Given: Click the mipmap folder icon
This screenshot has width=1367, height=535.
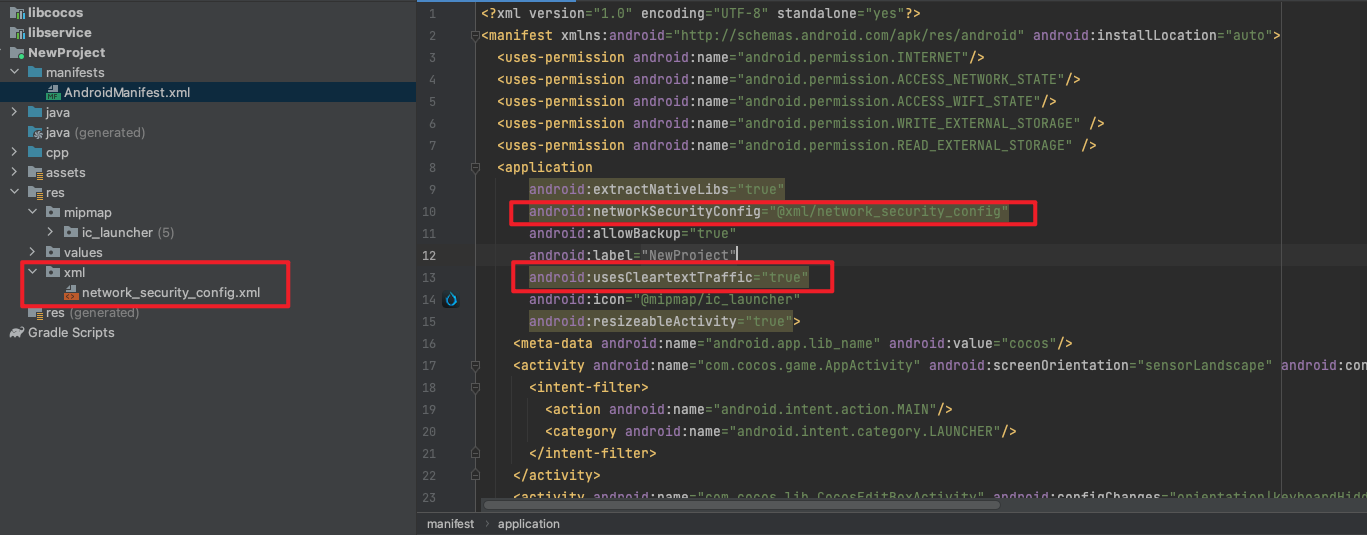Looking at the screenshot, I should 53,213.
